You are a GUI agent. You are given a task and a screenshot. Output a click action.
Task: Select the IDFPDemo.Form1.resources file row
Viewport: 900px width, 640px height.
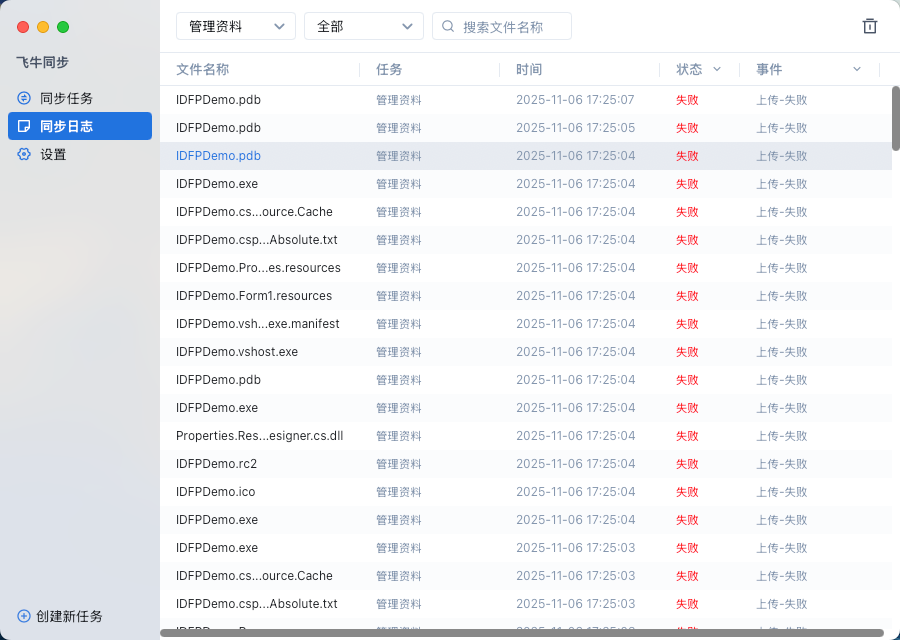[x=526, y=296]
